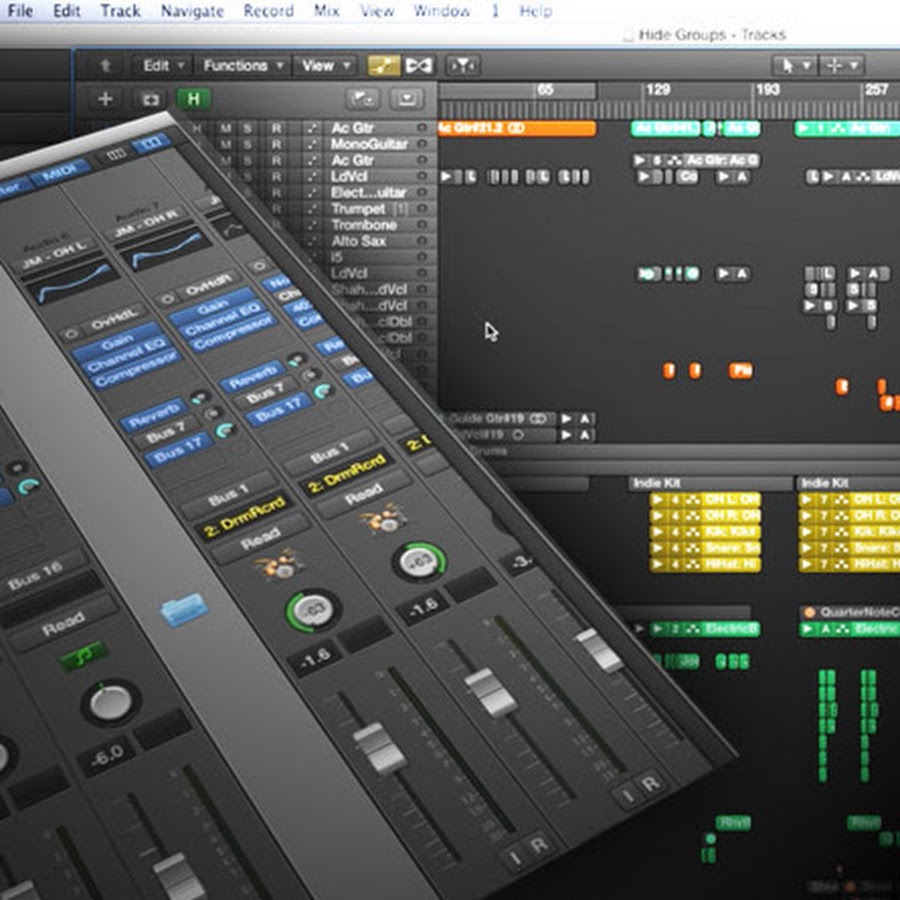The width and height of the screenshot is (900, 900).
Task: Click the input format circle beside OvHdR
Action: [166, 299]
